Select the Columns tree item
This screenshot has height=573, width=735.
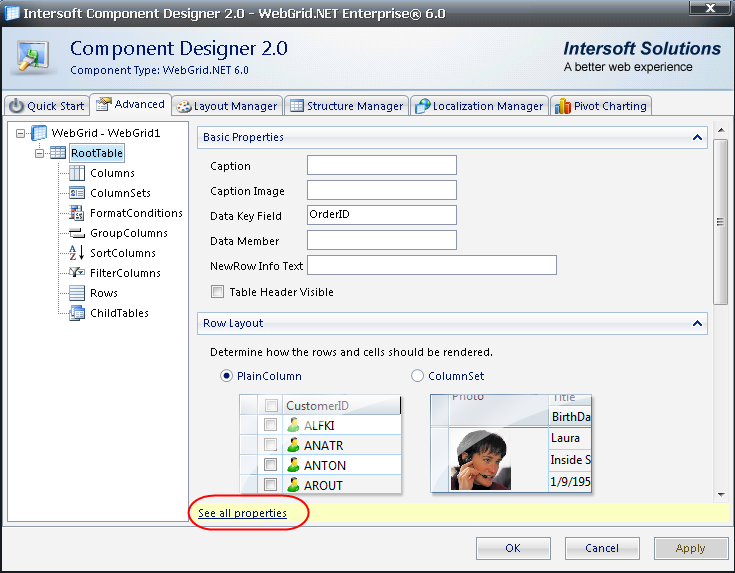[x=112, y=173]
